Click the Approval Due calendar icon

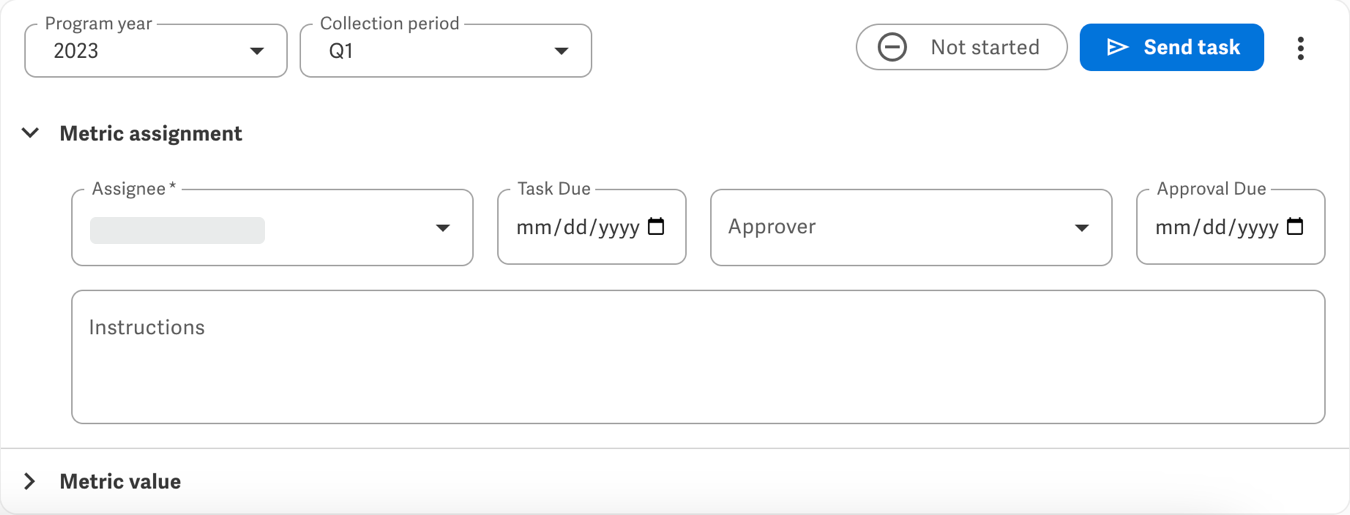(1295, 227)
